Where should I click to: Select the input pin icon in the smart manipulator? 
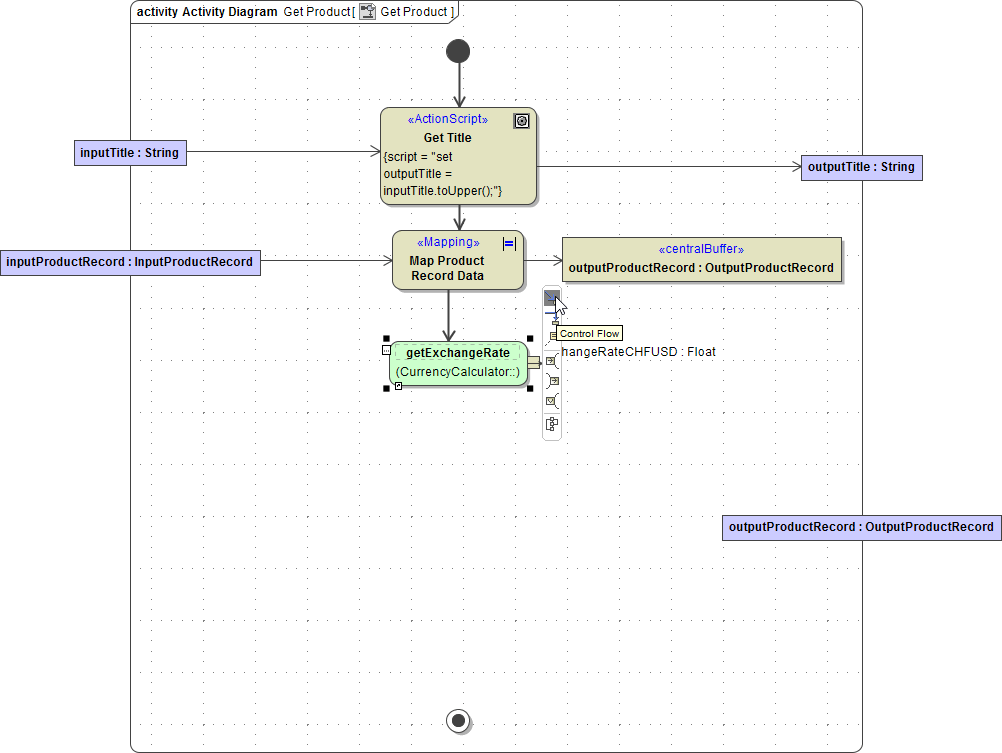551,362
